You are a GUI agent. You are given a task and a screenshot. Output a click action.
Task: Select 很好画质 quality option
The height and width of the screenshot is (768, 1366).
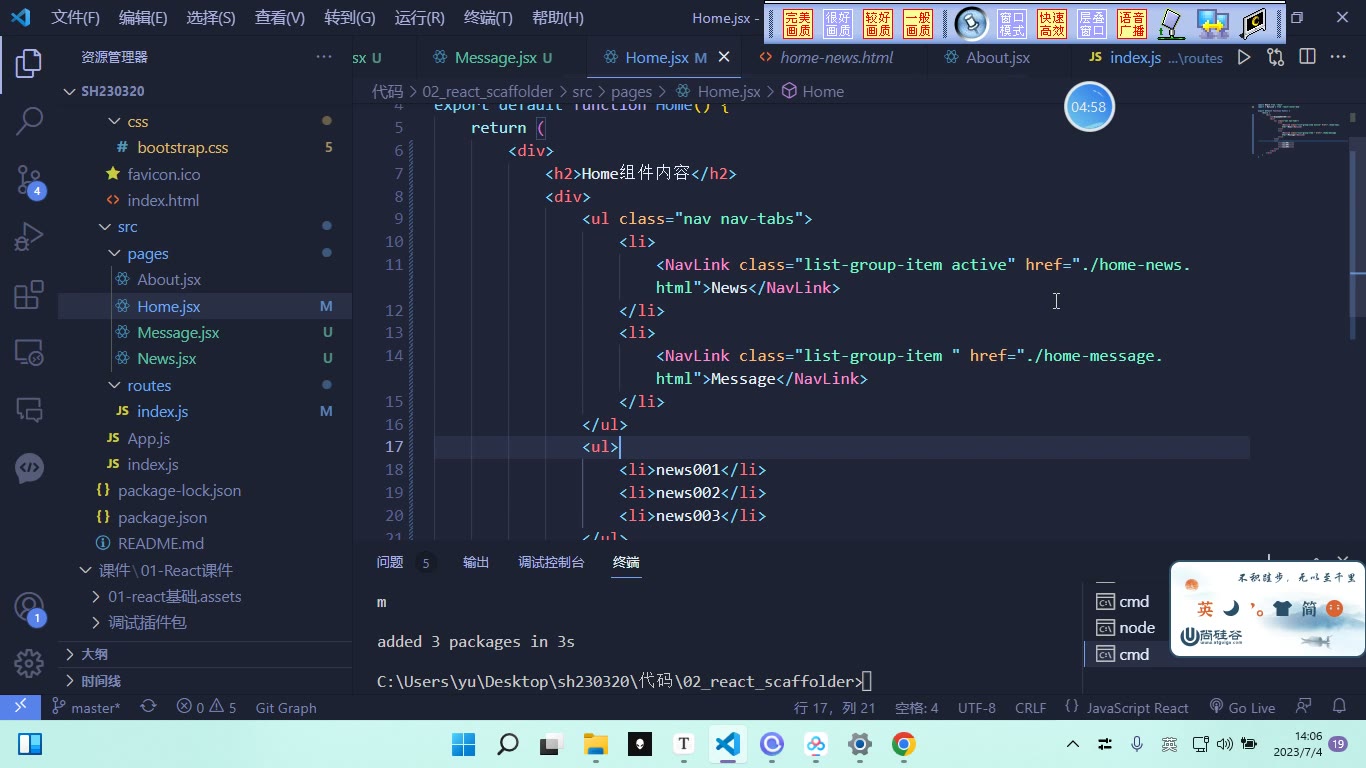pos(838,24)
